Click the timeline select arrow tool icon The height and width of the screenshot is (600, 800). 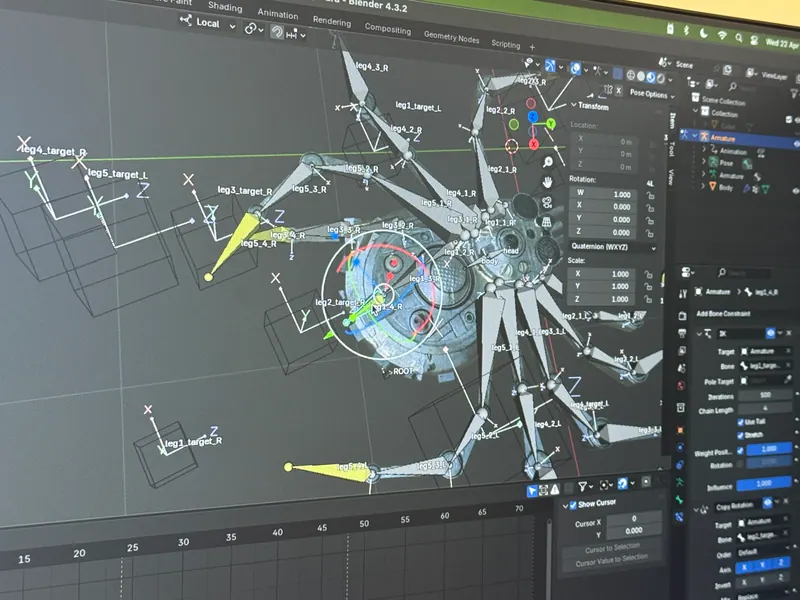click(x=532, y=490)
